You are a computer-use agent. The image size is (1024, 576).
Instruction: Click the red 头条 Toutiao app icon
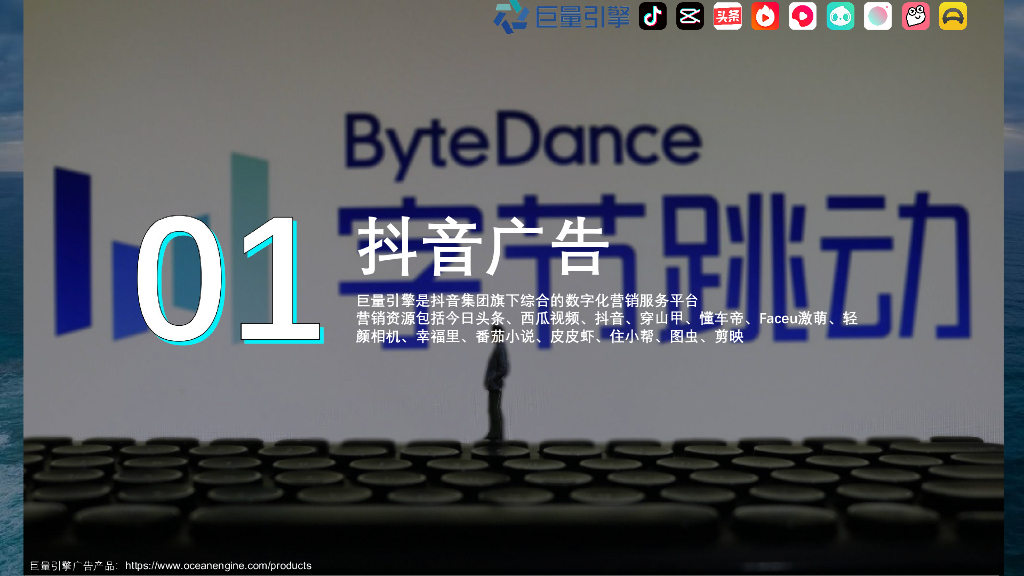(728, 16)
